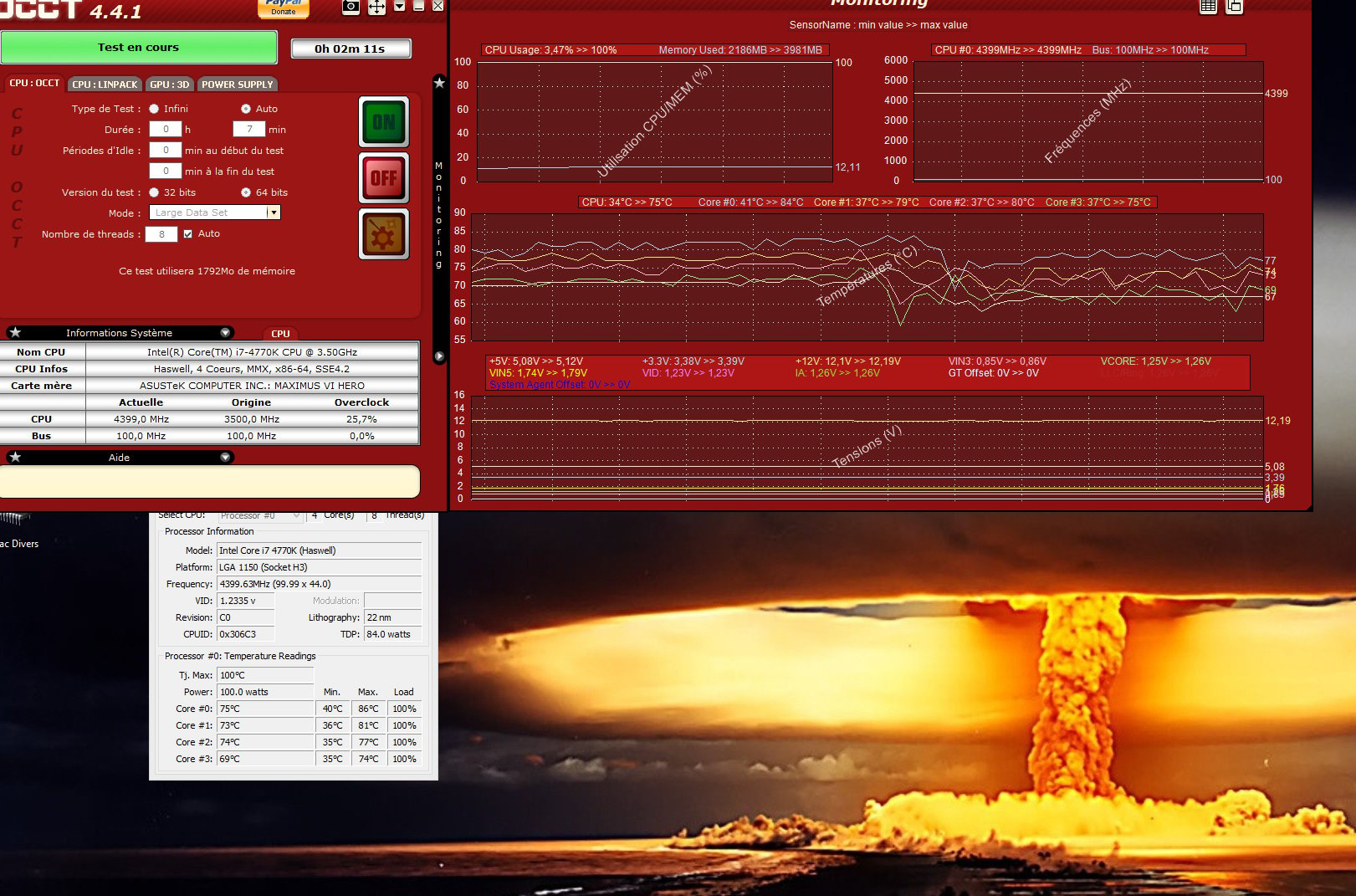This screenshot has width=1356, height=896.
Task: Click the Tj. Max 100°C field
Action: tap(265, 675)
